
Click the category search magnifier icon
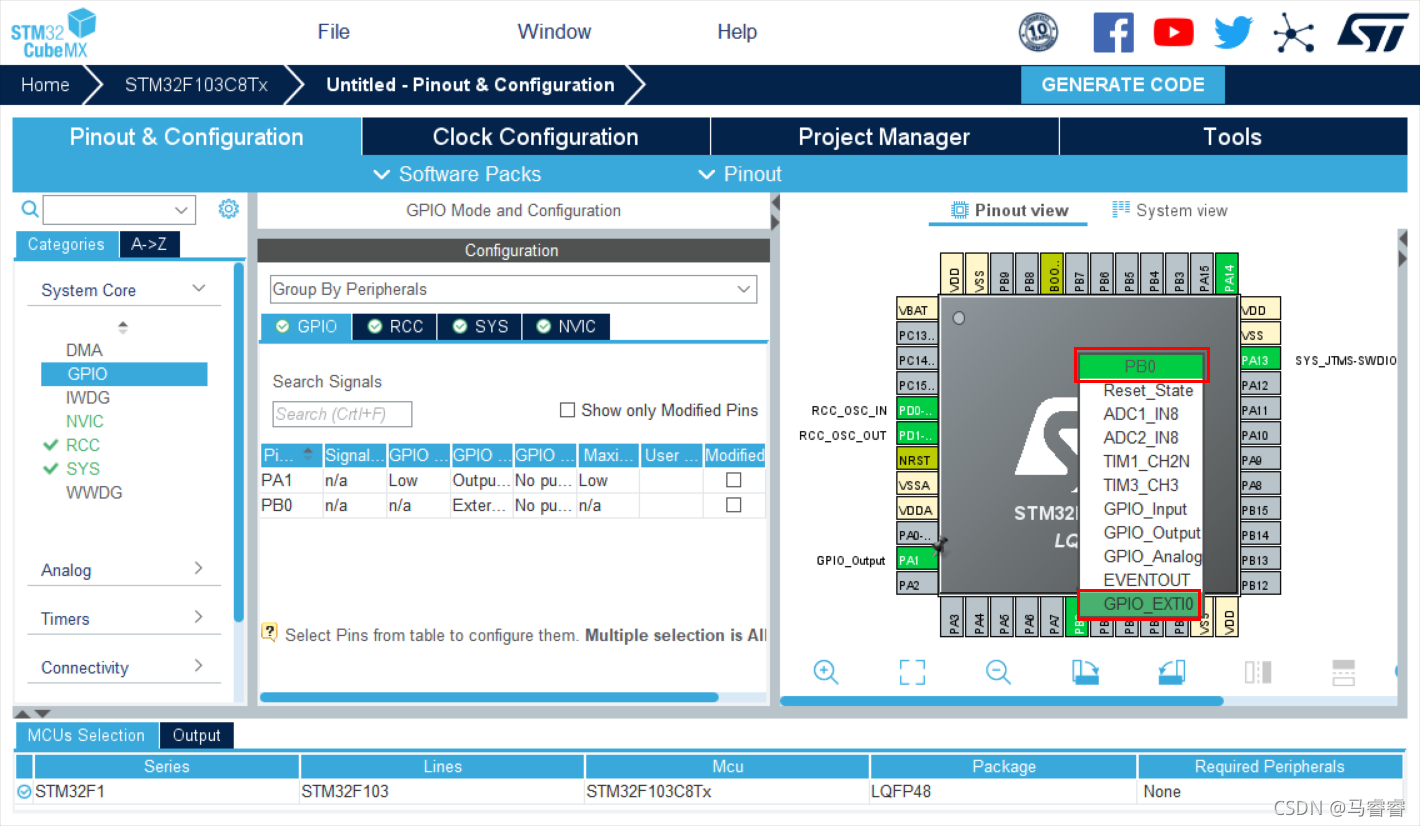30,209
